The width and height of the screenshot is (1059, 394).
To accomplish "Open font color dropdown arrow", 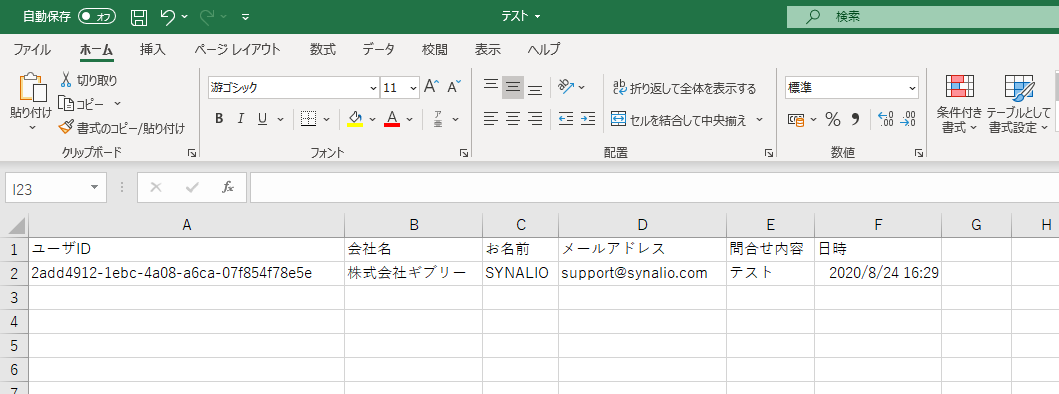I will click(x=410, y=119).
